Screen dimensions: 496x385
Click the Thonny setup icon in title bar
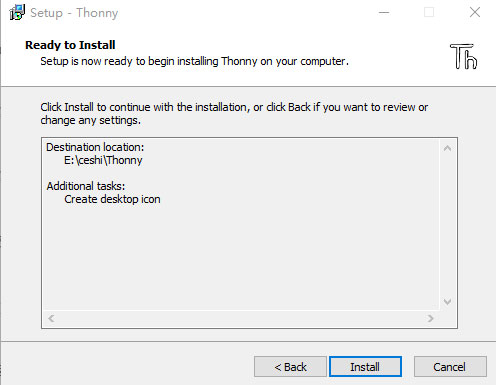pos(17,12)
